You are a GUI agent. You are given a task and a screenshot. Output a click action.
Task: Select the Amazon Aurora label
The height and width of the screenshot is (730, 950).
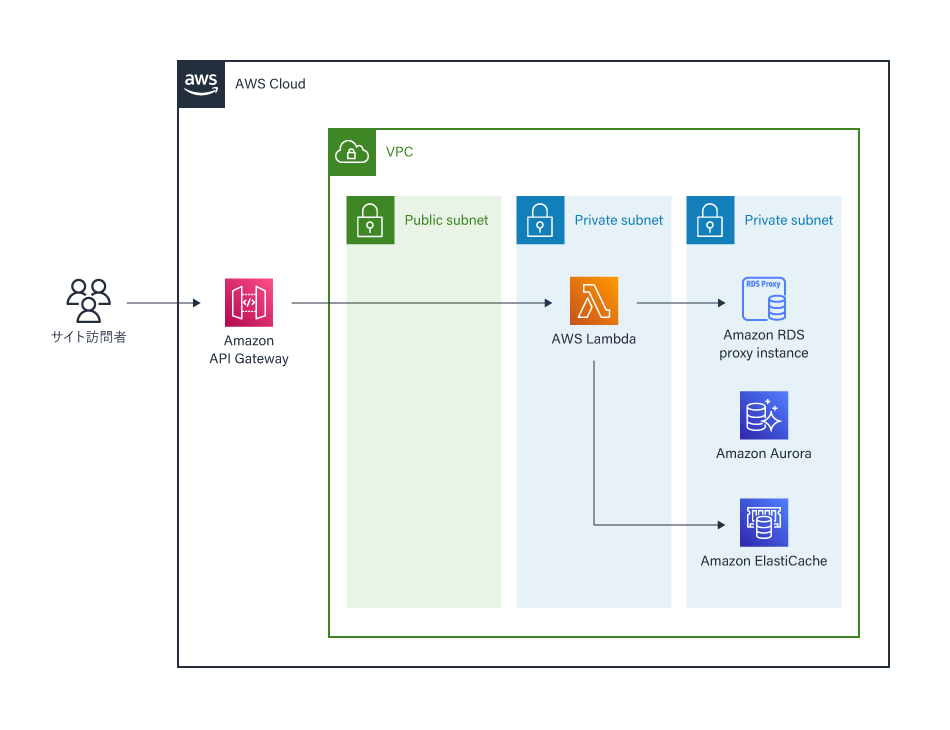[764, 453]
